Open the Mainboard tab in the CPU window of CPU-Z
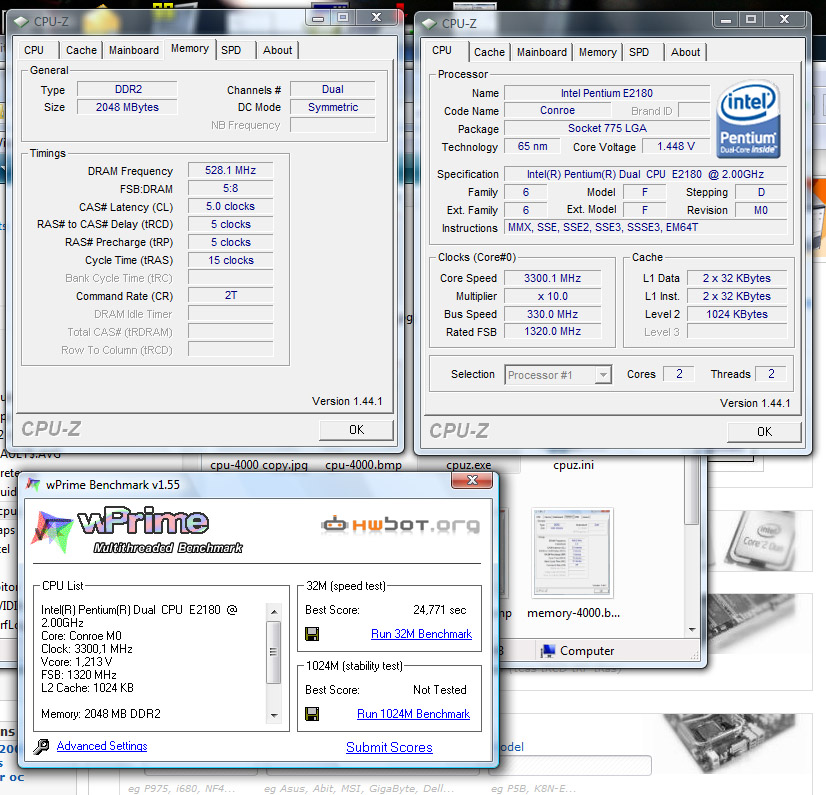The height and width of the screenshot is (795, 826). coord(542,52)
